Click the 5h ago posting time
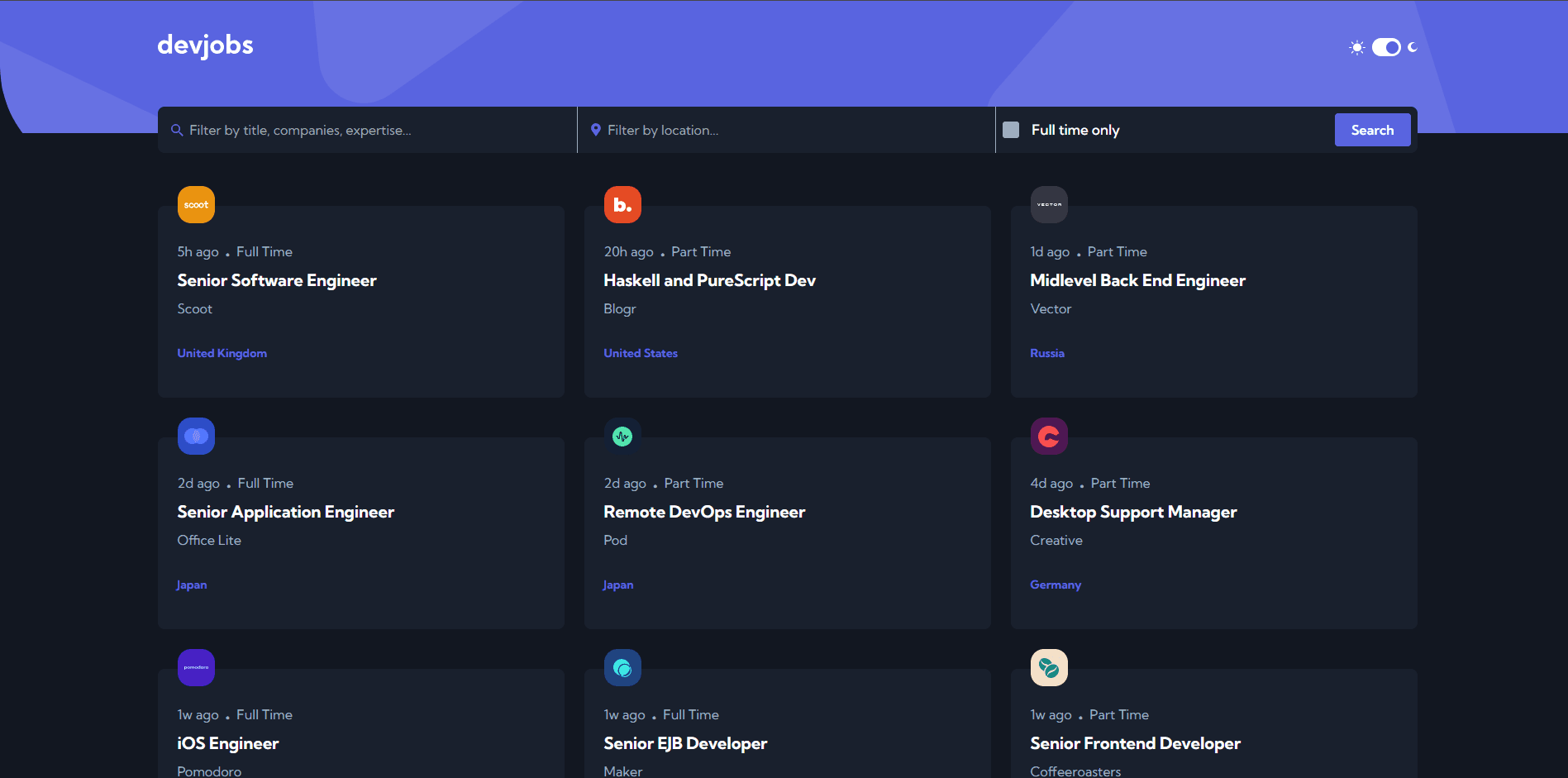Screen dimensions: 1568x778 (x=198, y=251)
